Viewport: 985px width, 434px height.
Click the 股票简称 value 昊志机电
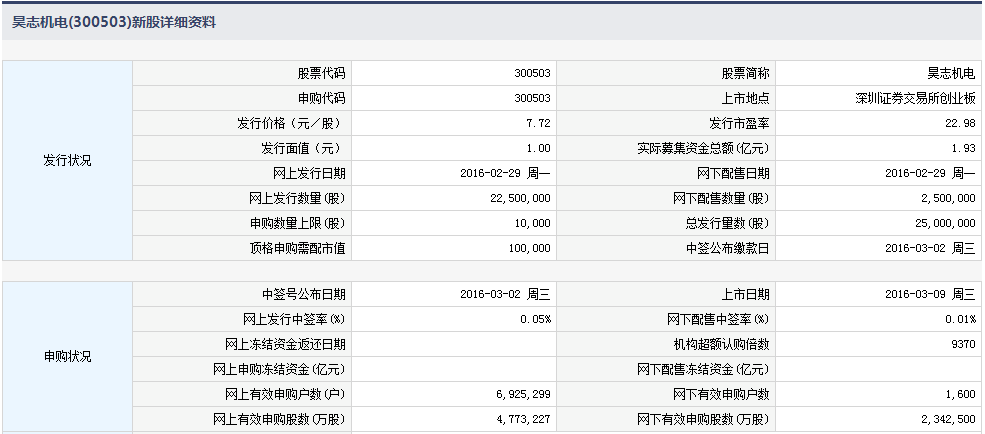click(951, 73)
